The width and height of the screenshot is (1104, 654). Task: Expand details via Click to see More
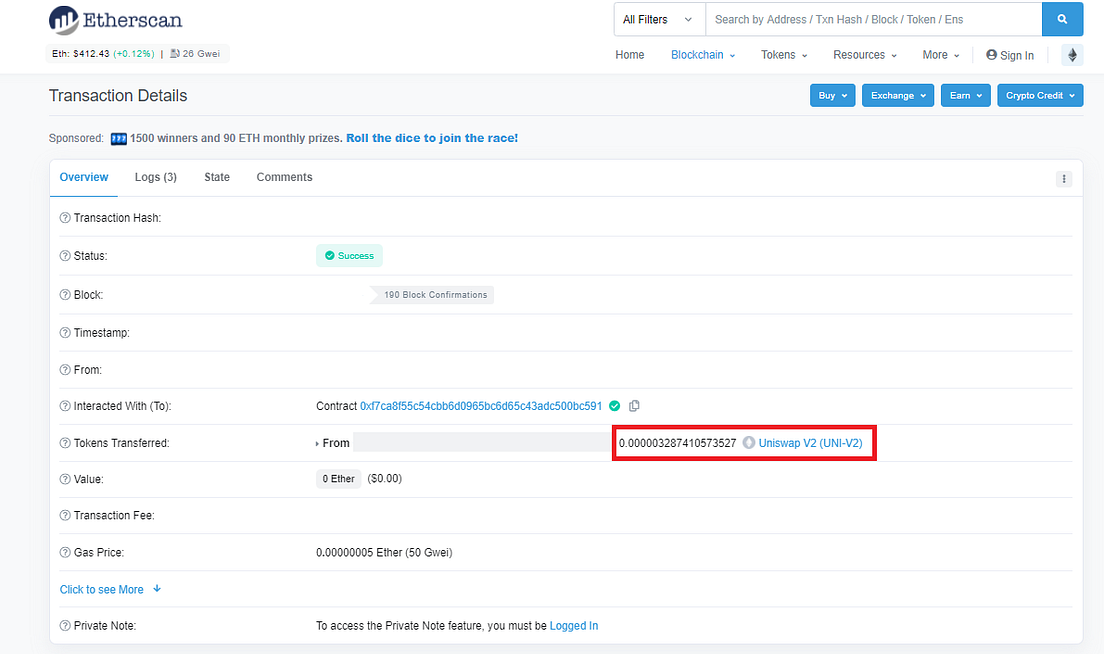(101, 589)
